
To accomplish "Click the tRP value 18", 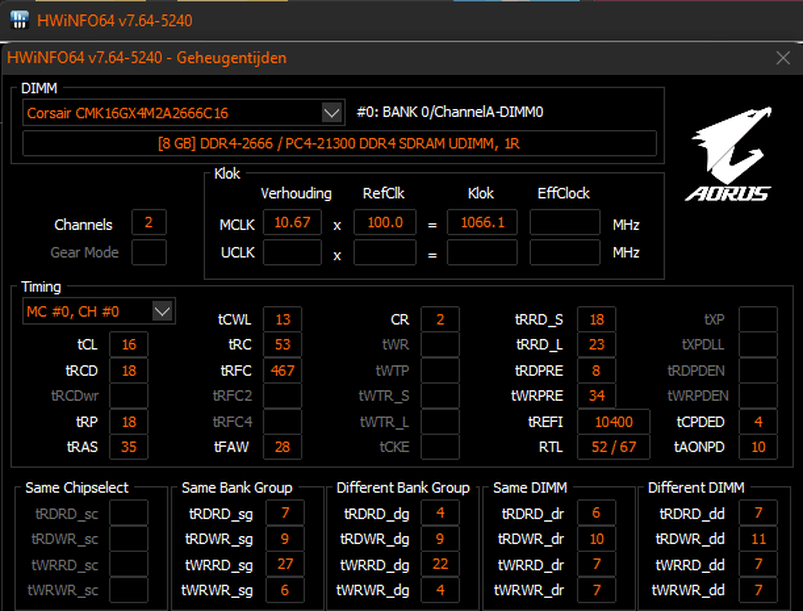I will [x=129, y=422].
